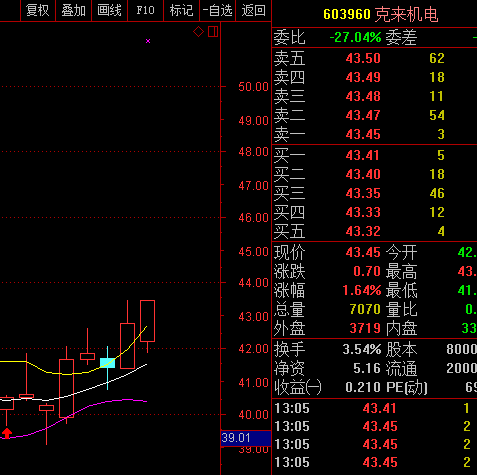Click the 13:05 trade at 43.41
Image resolution: width=477 pixels, height=475 pixels.
pos(375,408)
